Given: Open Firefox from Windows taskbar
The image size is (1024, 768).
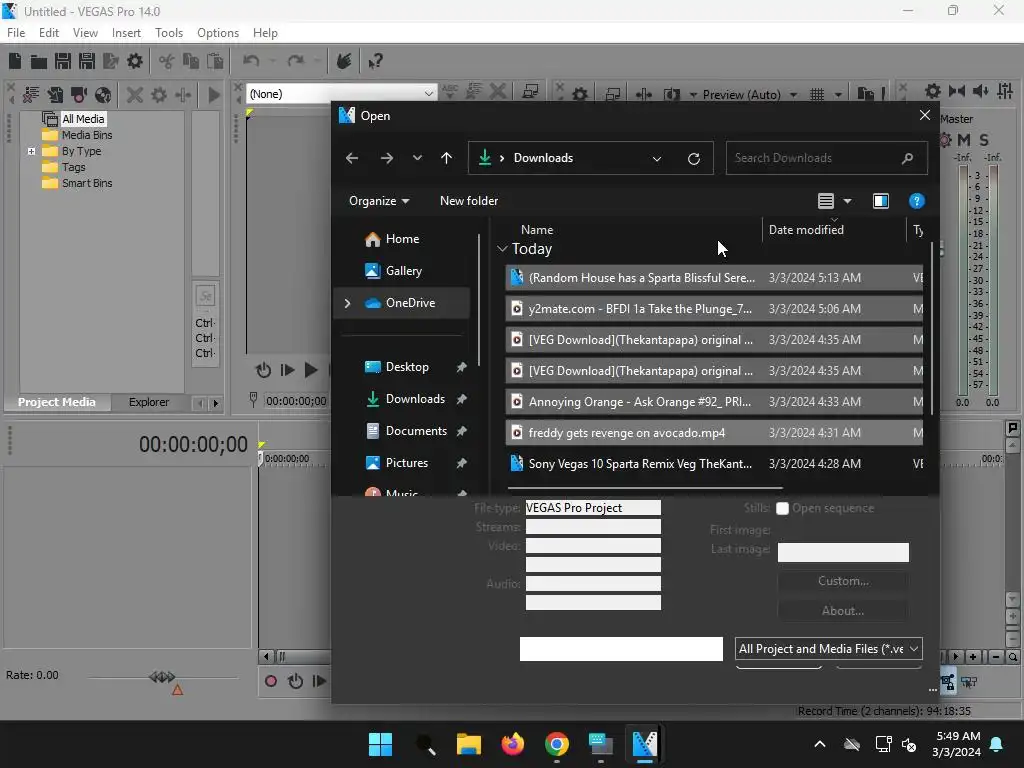Looking at the screenshot, I should point(513,744).
